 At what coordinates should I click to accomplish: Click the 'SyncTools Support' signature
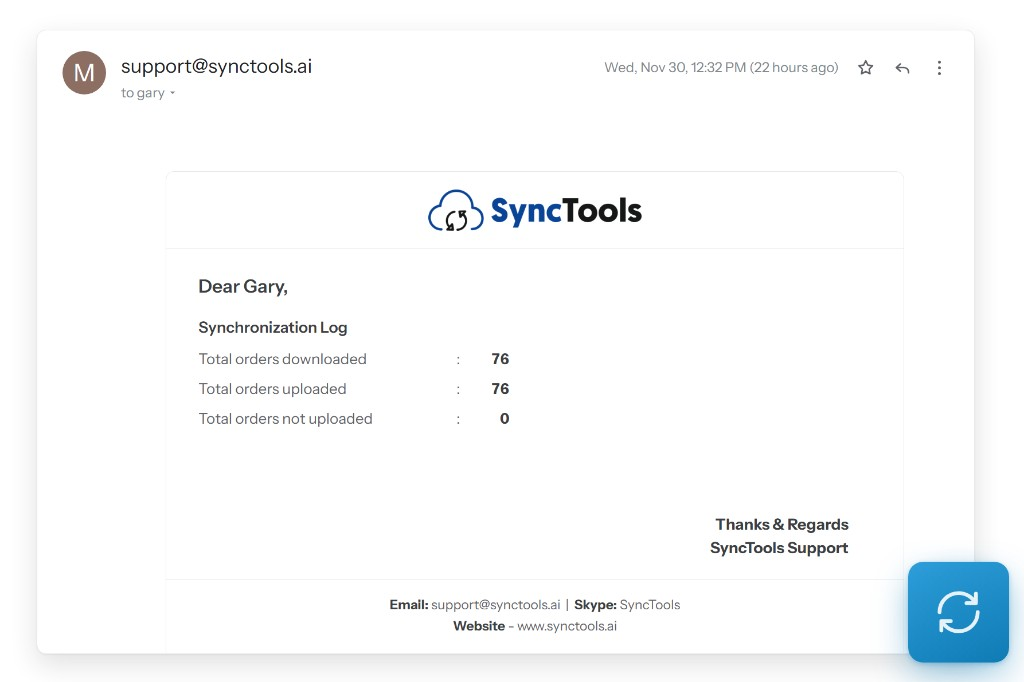(x=779, y=548)
